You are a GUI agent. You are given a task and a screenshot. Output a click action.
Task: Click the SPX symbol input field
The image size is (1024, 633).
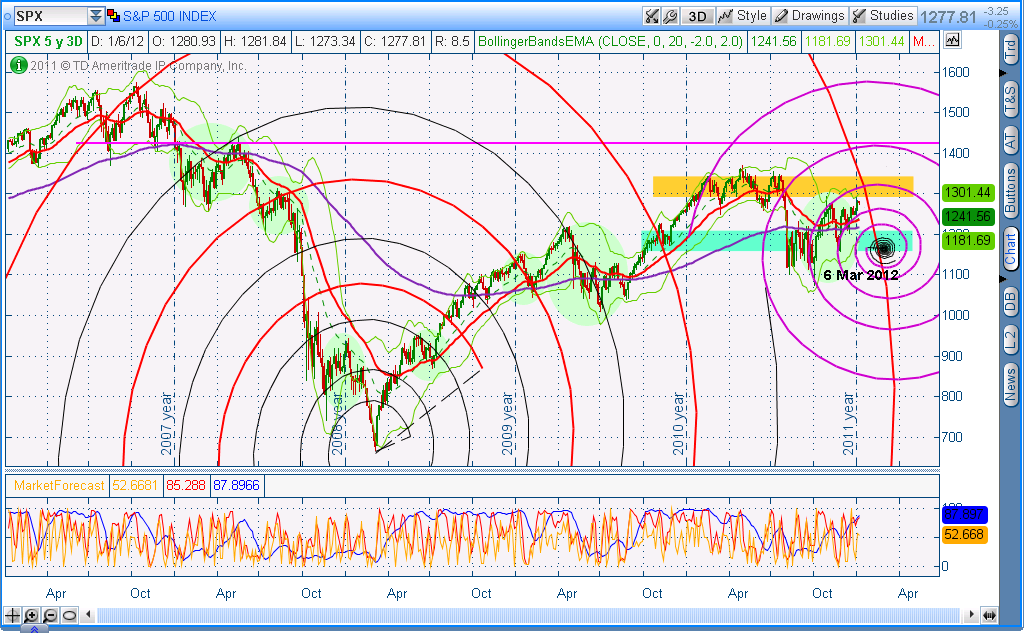coord(50,16)
